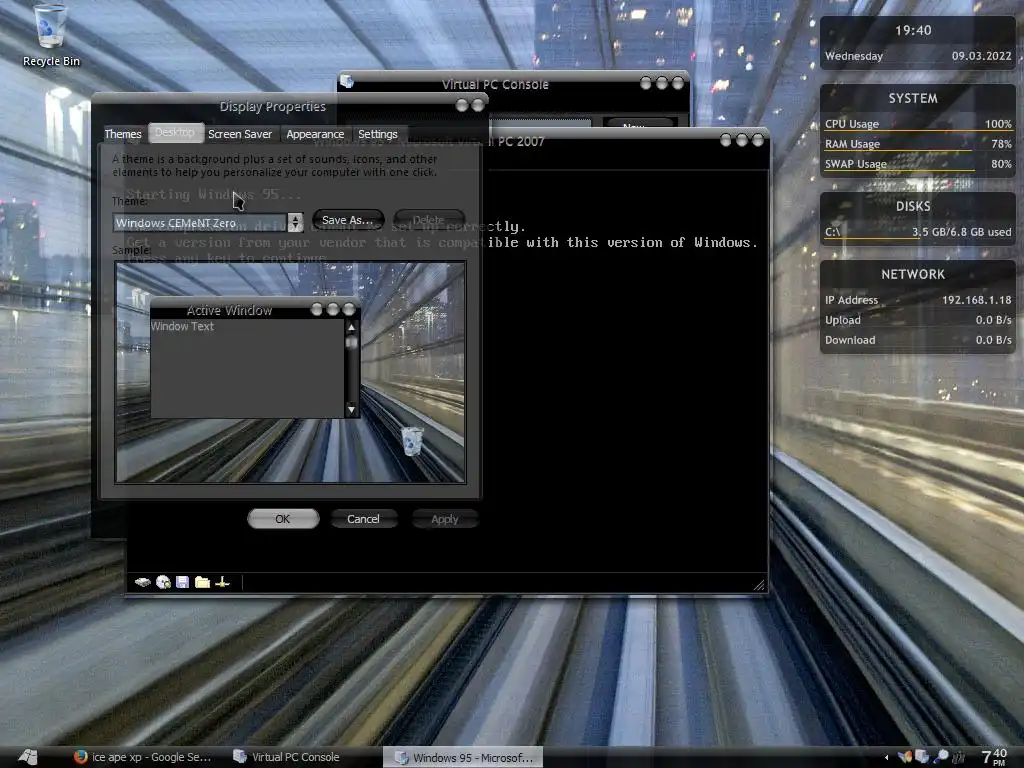Click the 19:40 clock widget time
Image resolution: width=1024 pixels, height=768 pixels.
[x=913, y=30]
